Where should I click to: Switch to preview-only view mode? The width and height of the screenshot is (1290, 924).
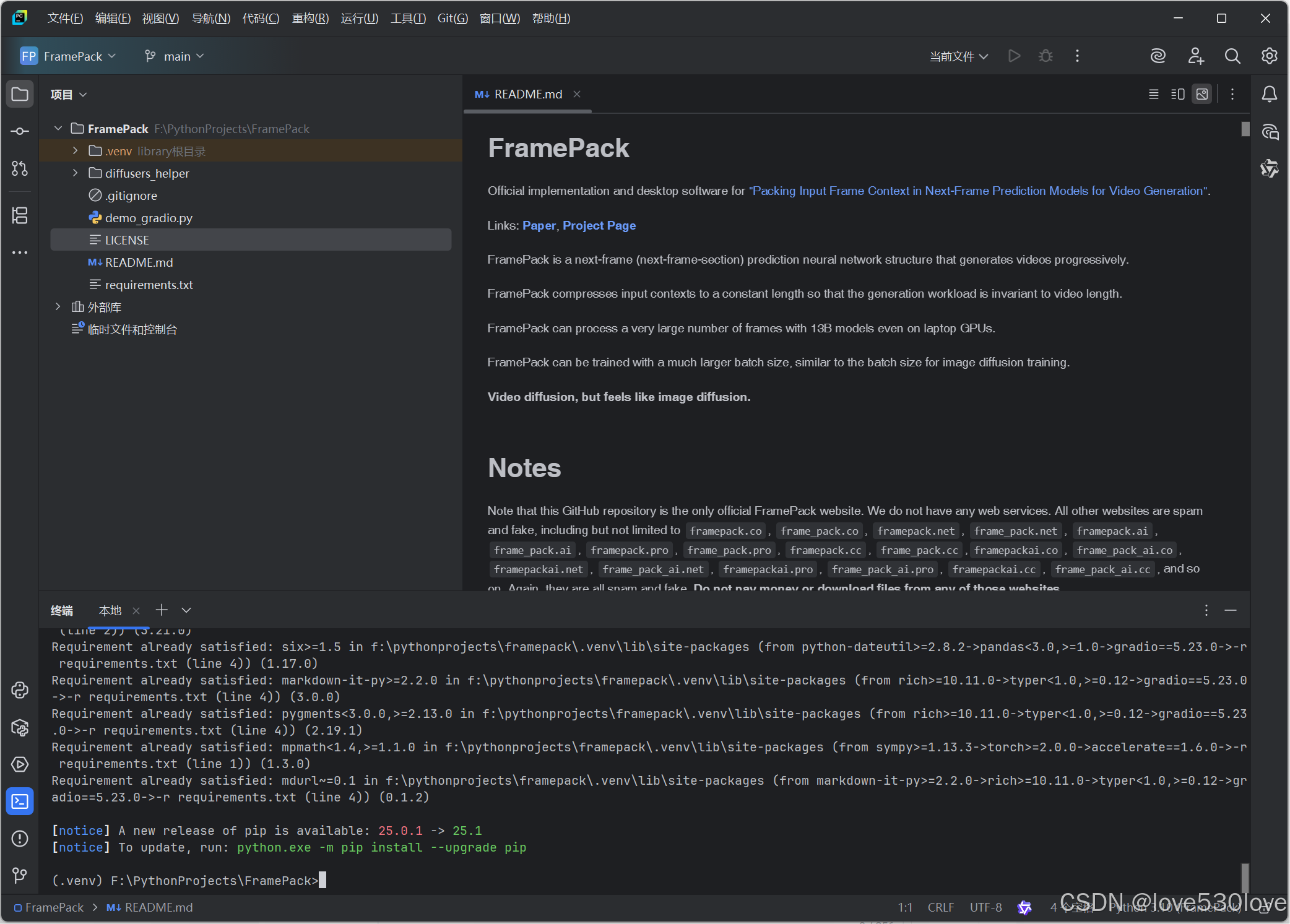tap(1202, 94)
